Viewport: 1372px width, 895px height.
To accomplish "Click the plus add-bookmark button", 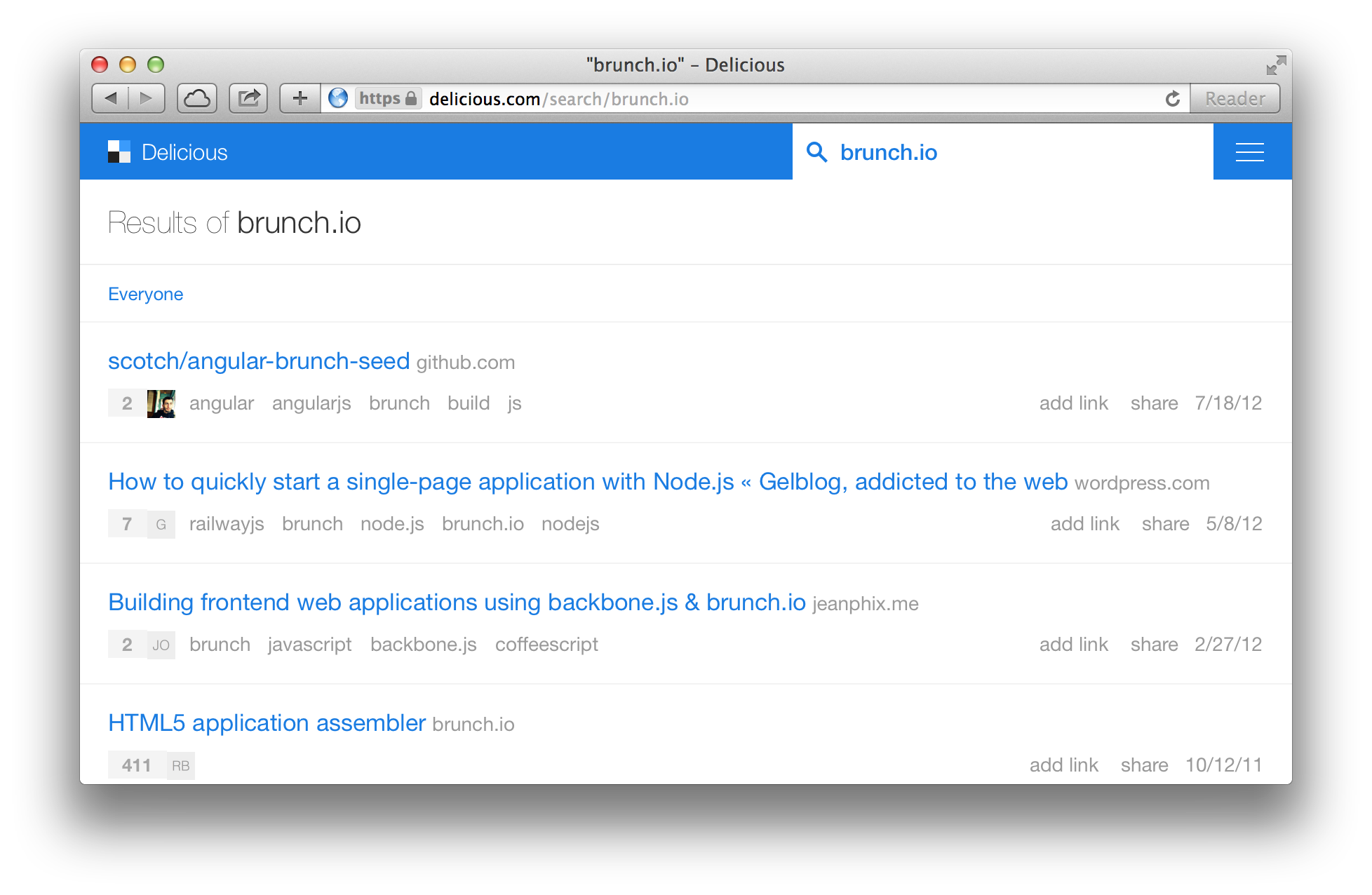I will 300,98.
